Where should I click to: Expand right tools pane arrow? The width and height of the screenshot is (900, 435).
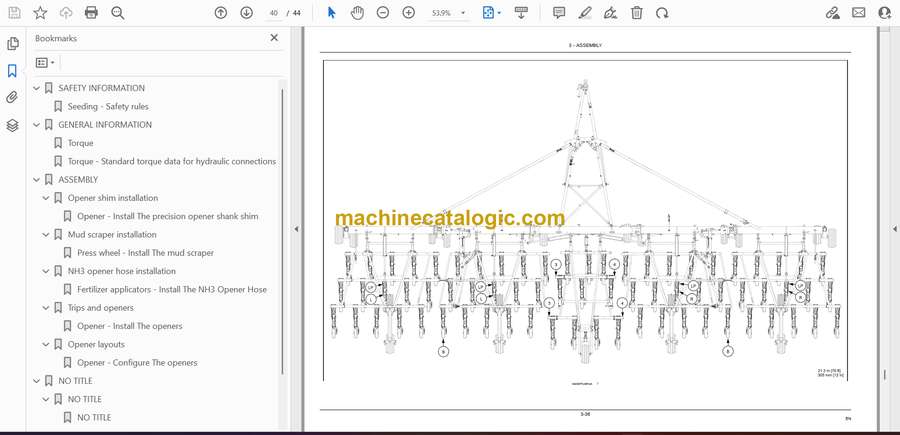click(x=894, y=229)
